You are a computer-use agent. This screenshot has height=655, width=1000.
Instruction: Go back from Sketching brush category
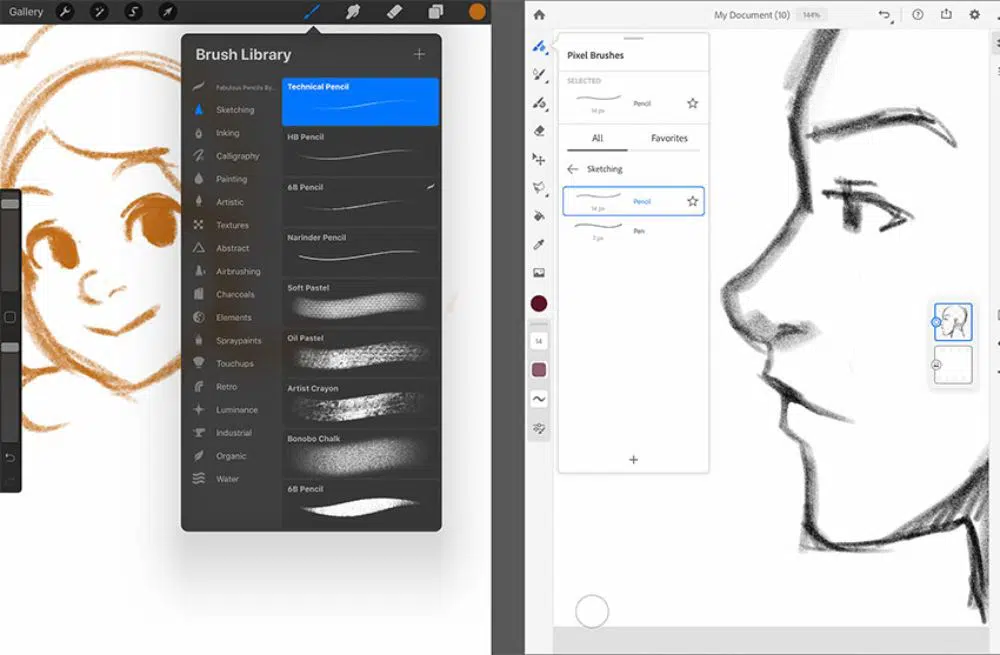(x=573, y=169)
